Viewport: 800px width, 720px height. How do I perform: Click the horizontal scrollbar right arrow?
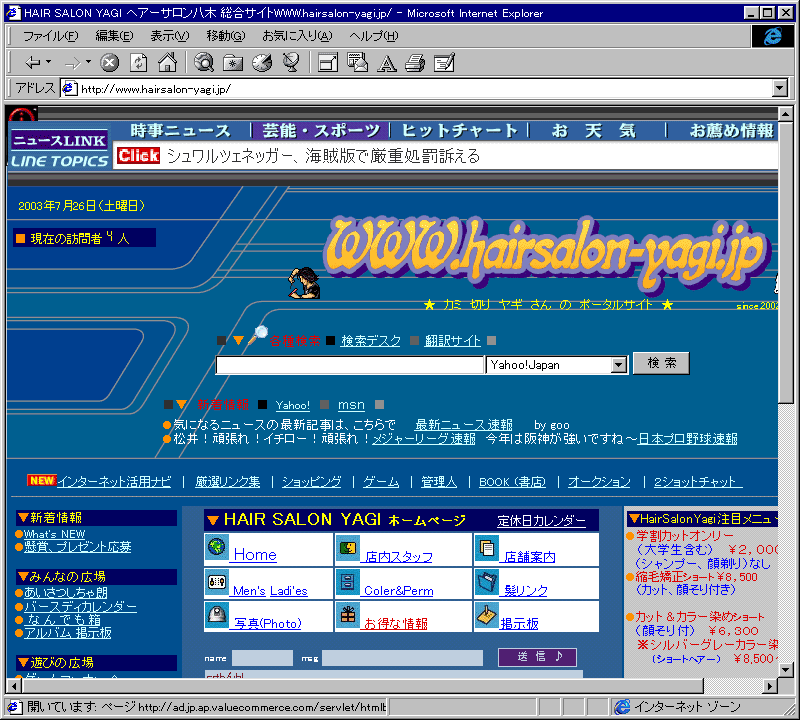[770, 686]
